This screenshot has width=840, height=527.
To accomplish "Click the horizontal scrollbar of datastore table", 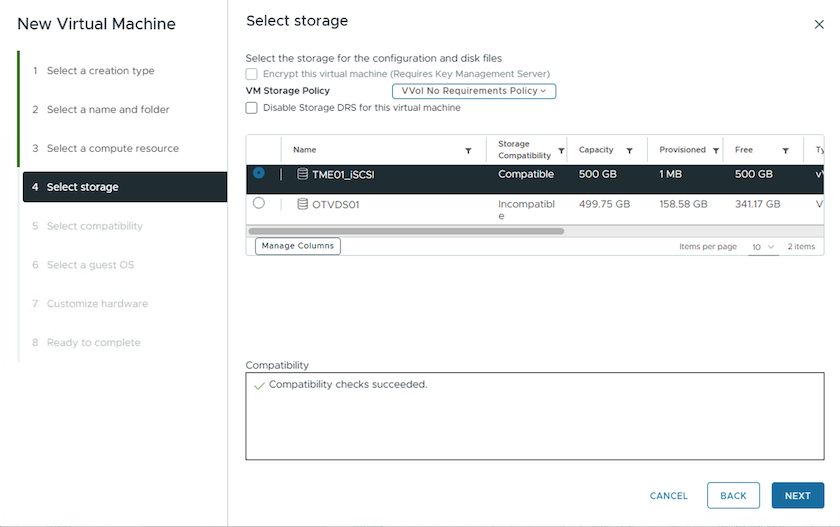I will 406,231.
